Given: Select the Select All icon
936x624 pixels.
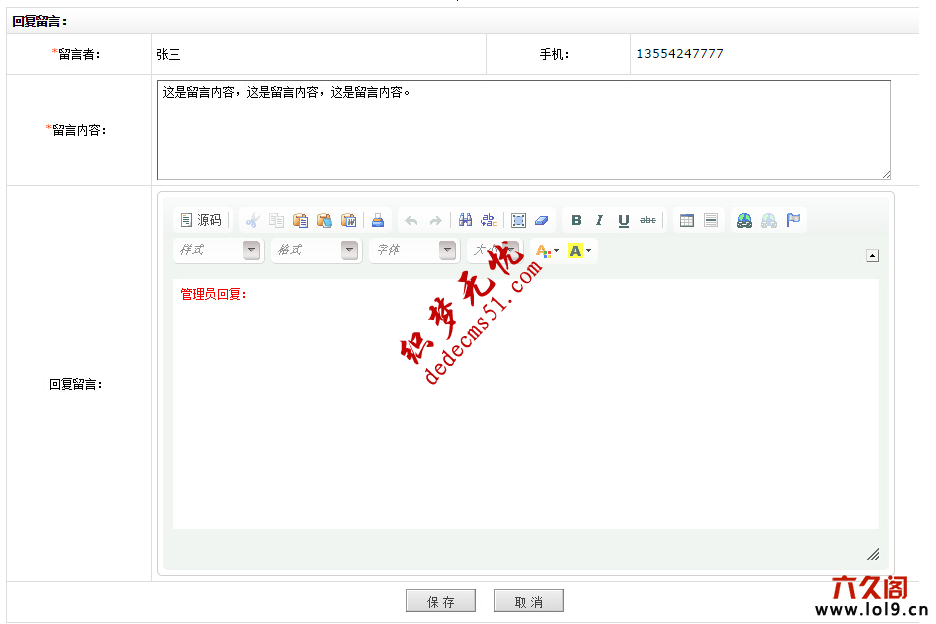Looking at the screenshot, I should click(519, 220).
